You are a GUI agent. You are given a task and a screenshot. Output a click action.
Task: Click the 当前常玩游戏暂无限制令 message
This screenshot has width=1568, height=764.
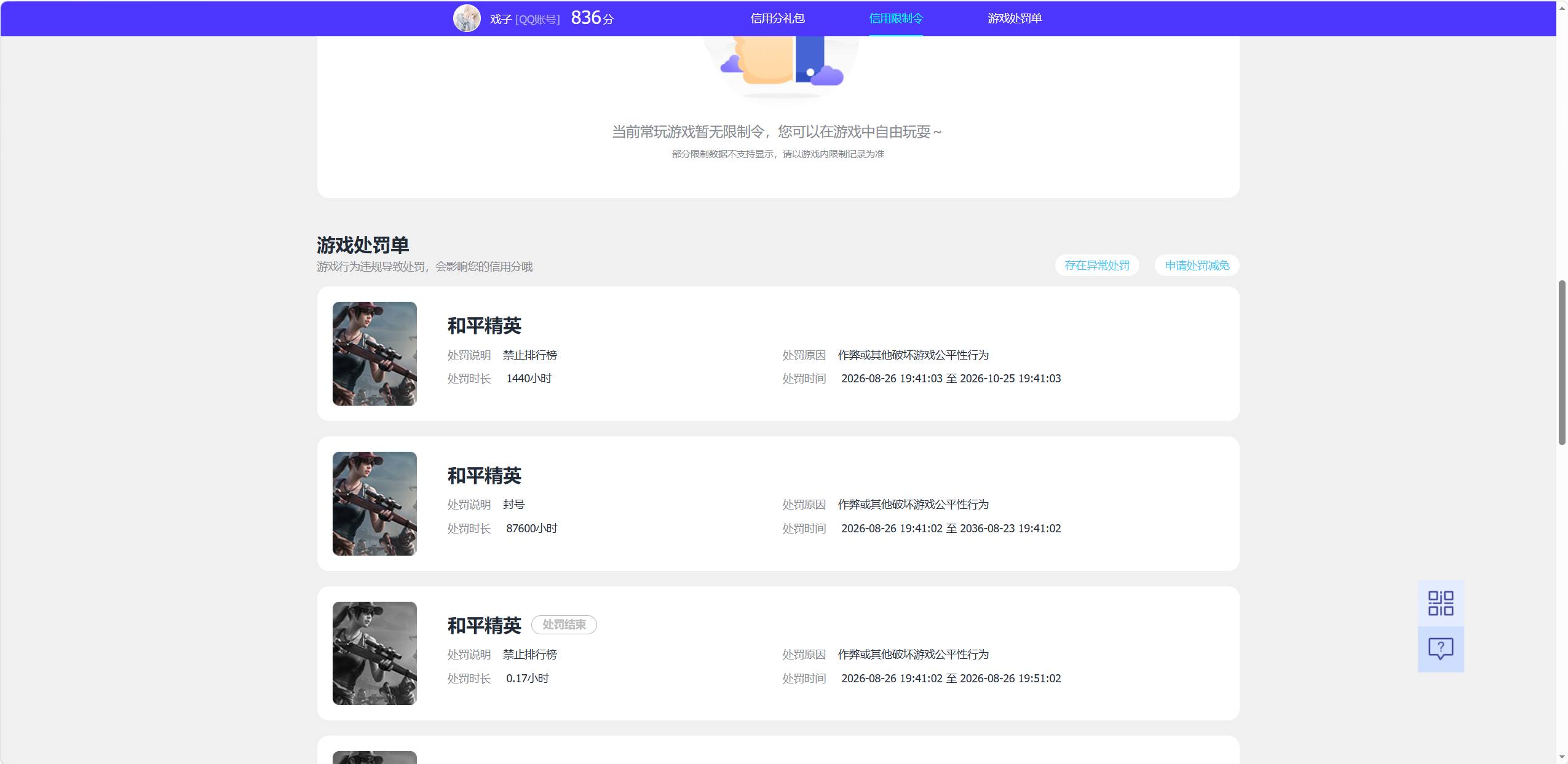777,132
